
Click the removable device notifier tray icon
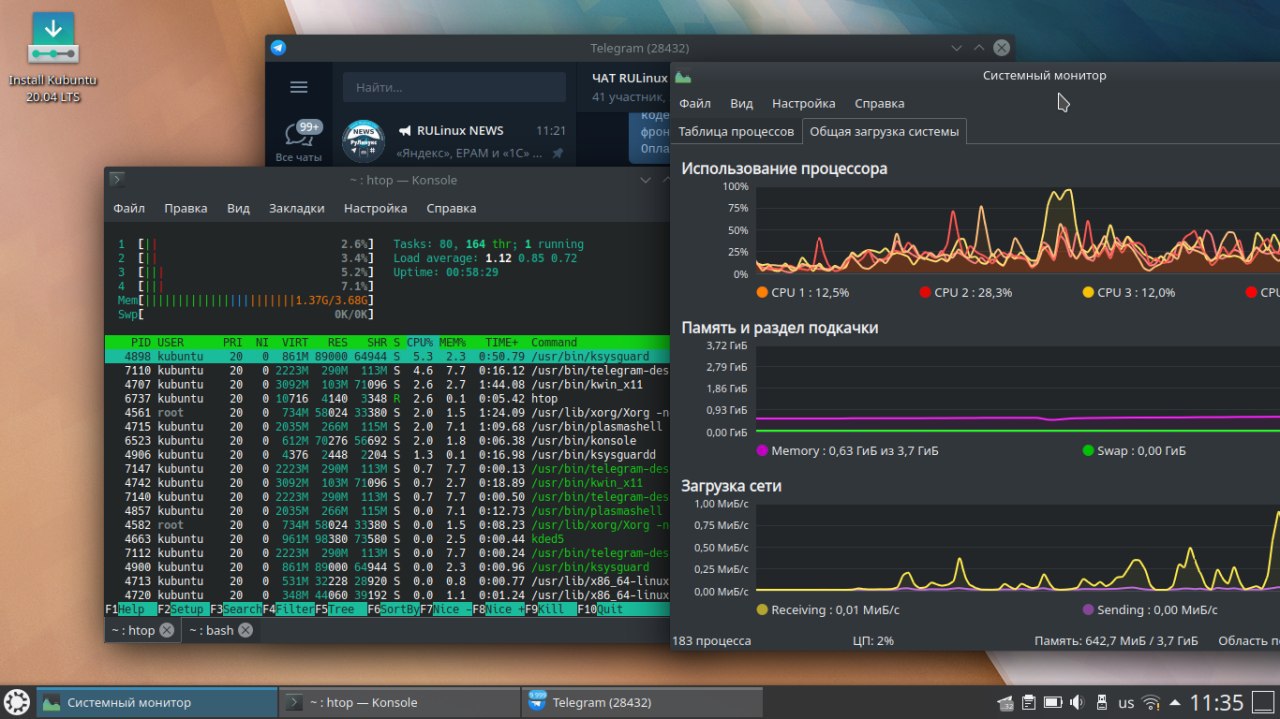click(1102, 703)
